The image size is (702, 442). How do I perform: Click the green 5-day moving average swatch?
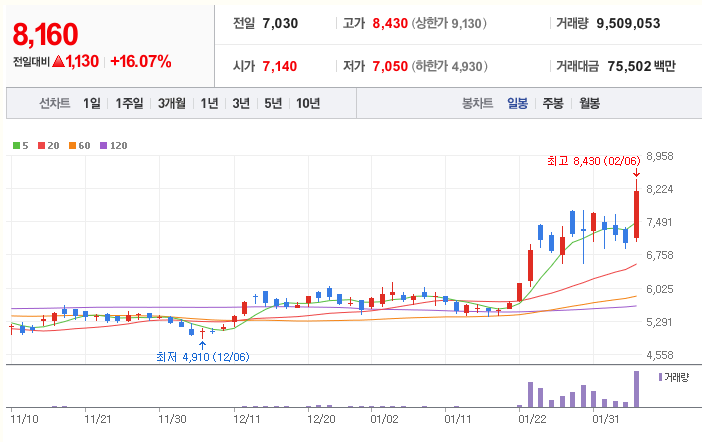pos(17,146)
